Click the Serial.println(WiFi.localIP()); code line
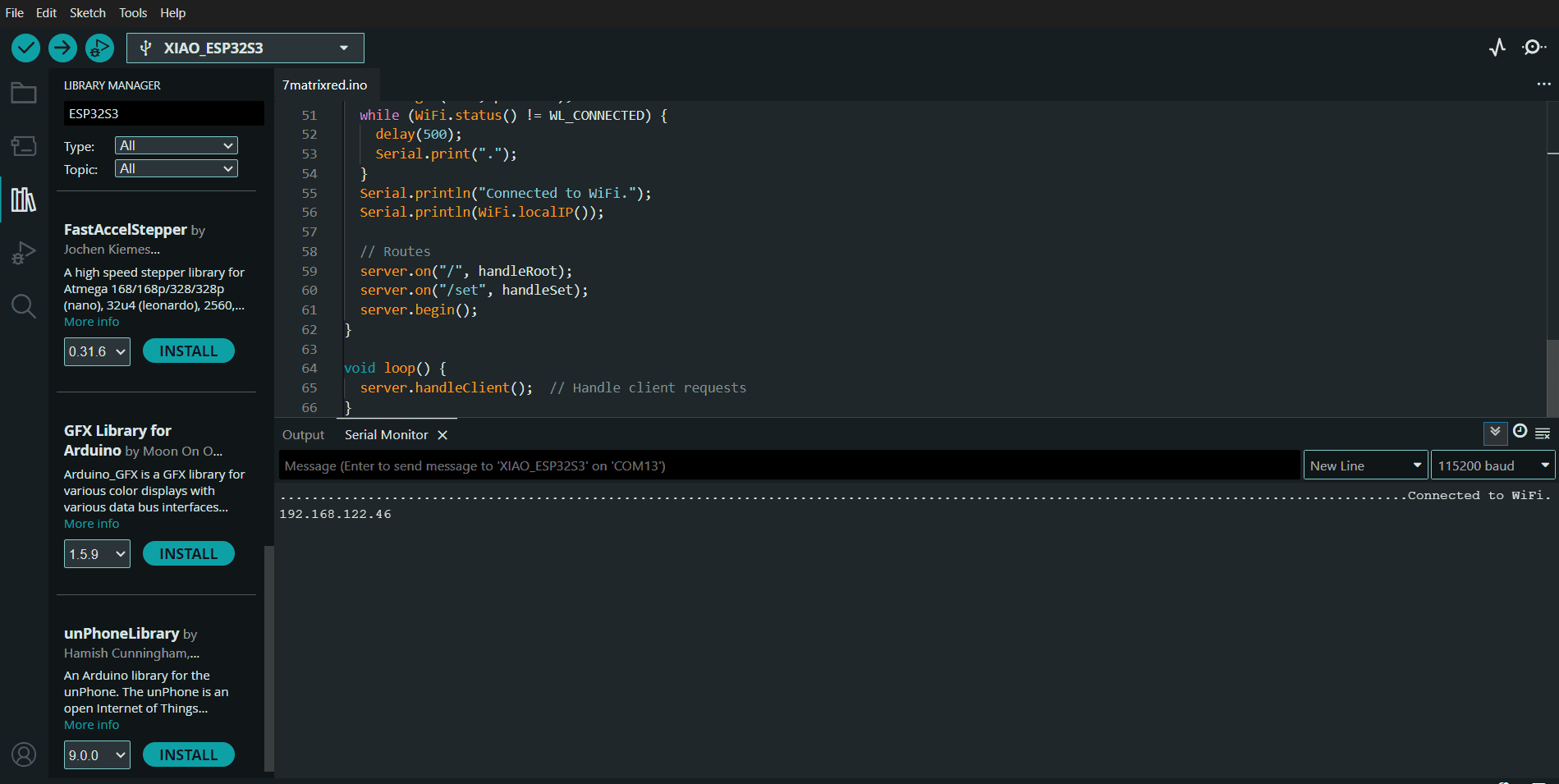 tap(482, 213)
